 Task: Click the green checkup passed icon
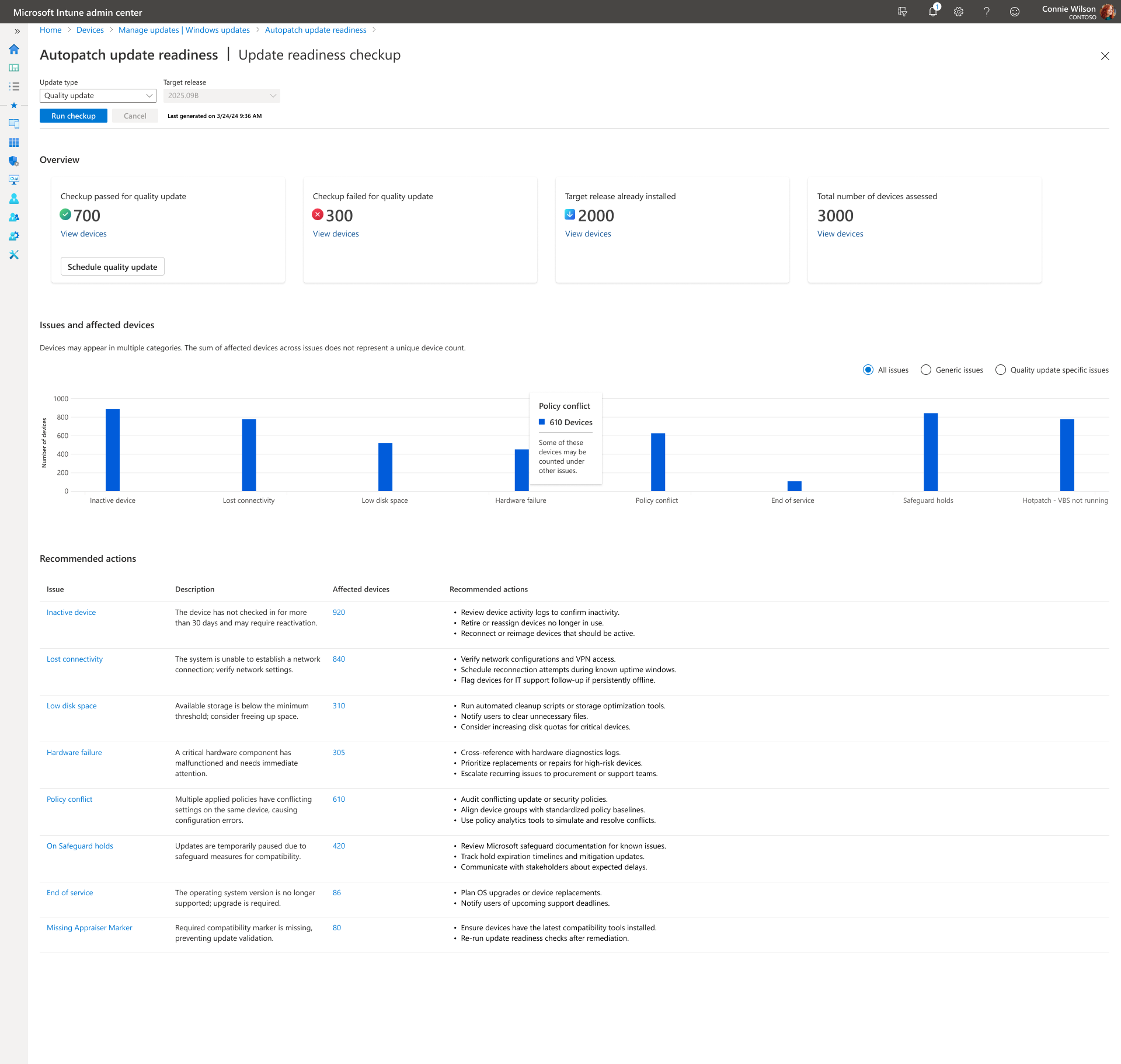point(66,214)
